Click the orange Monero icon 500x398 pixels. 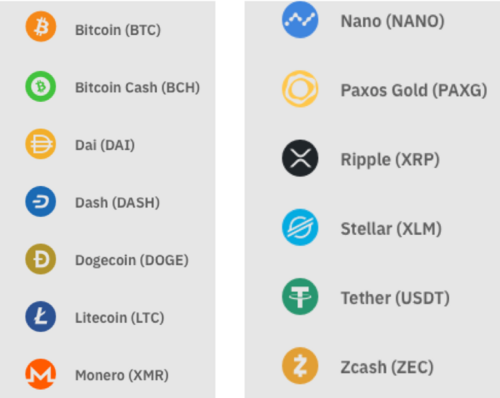(x=41, y=374)
